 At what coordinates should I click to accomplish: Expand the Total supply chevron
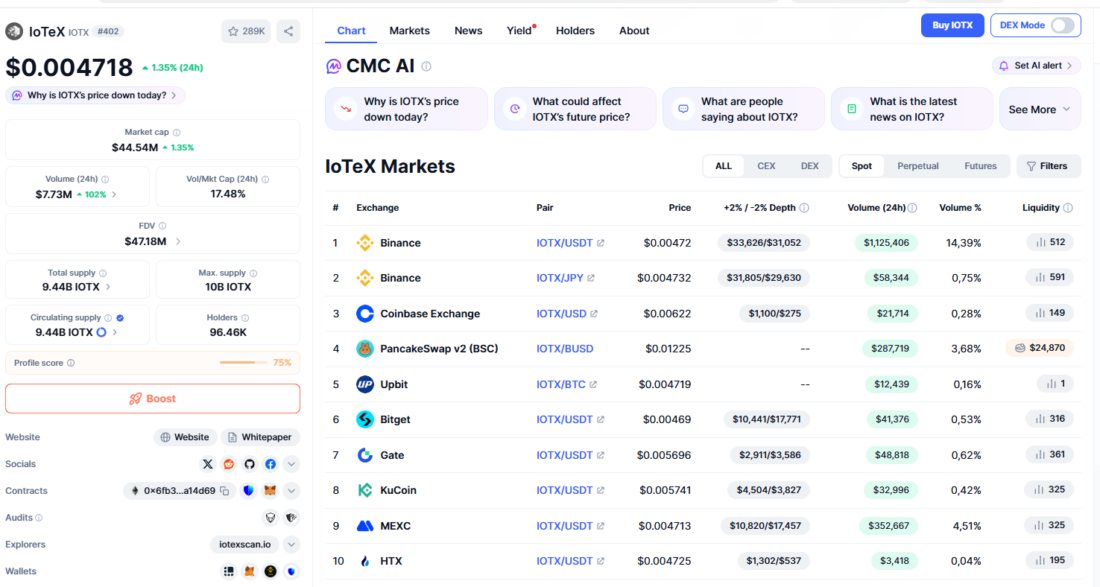tap(108, 287)
